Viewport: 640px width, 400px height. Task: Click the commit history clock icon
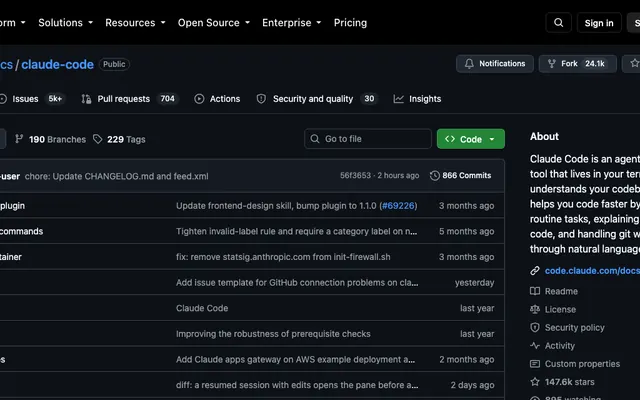[435, 176]
